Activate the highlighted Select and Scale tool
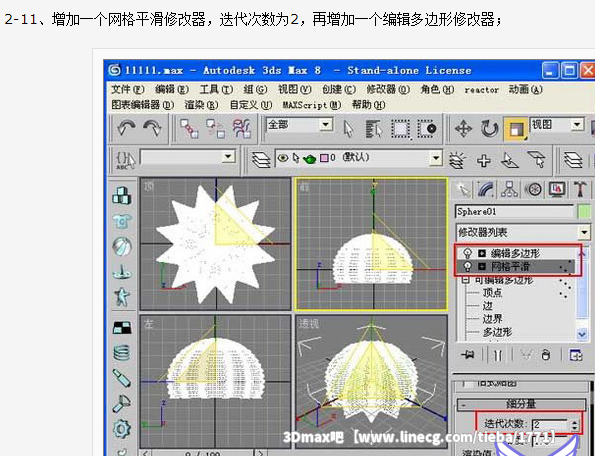 (x=516, y=129)
